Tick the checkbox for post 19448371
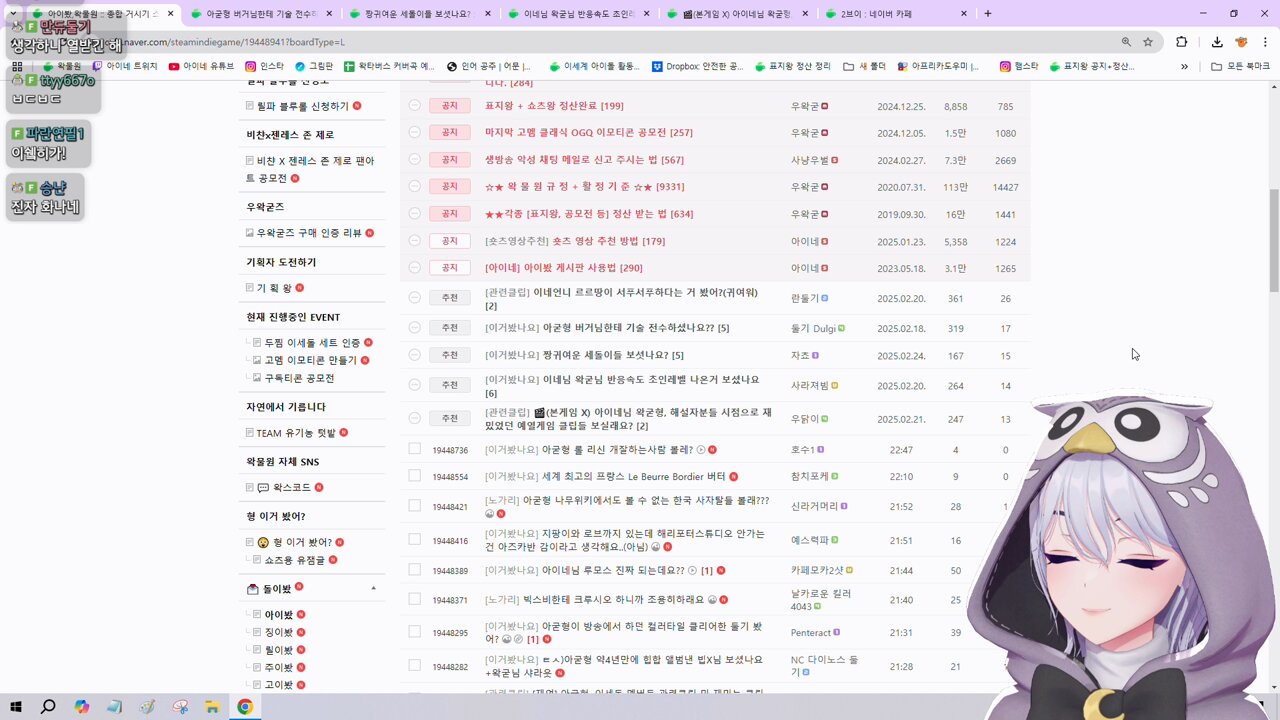This screenshot has width=1280, height=720. tap(415, 599)
